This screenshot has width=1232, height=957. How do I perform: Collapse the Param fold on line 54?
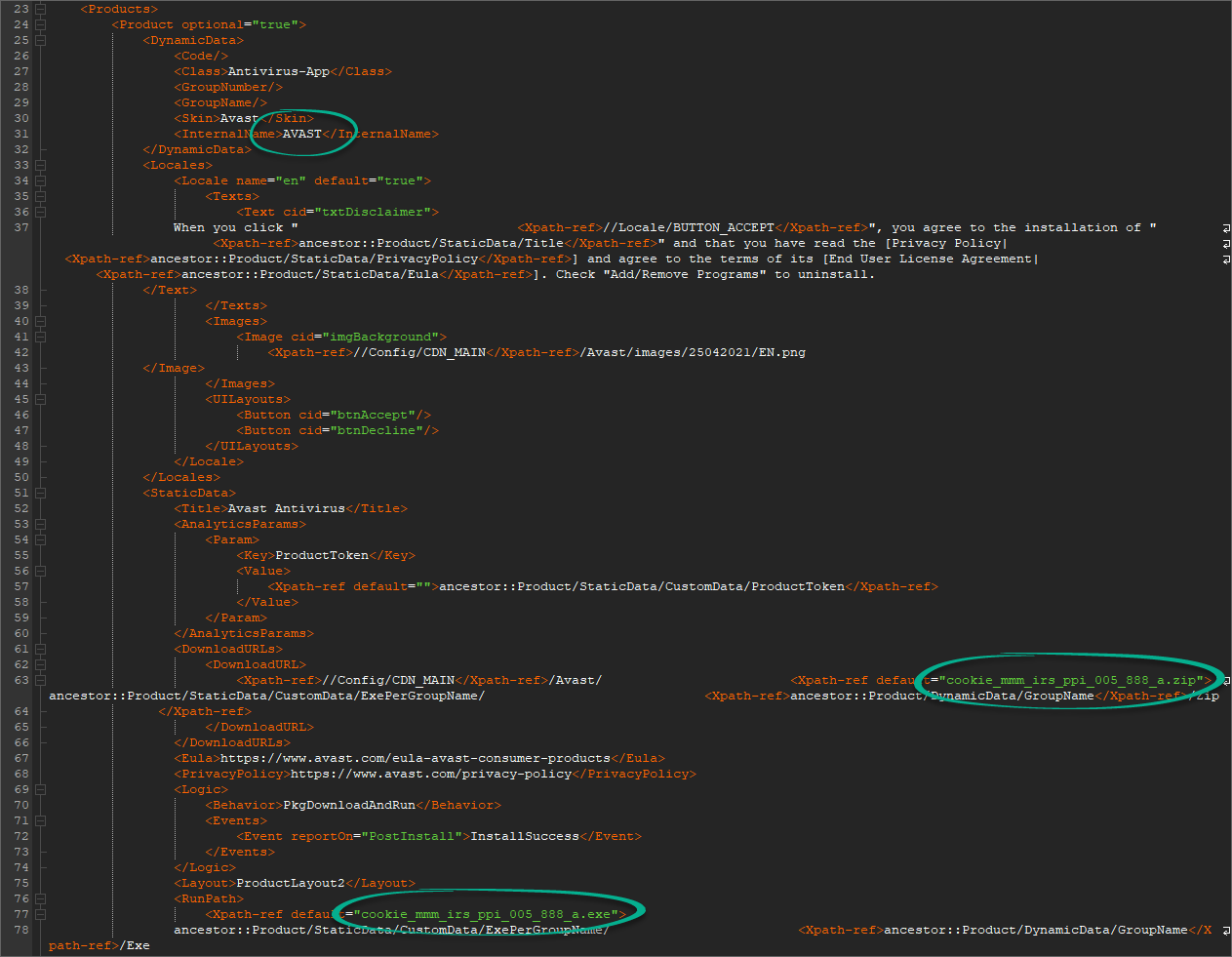point(41,539)
